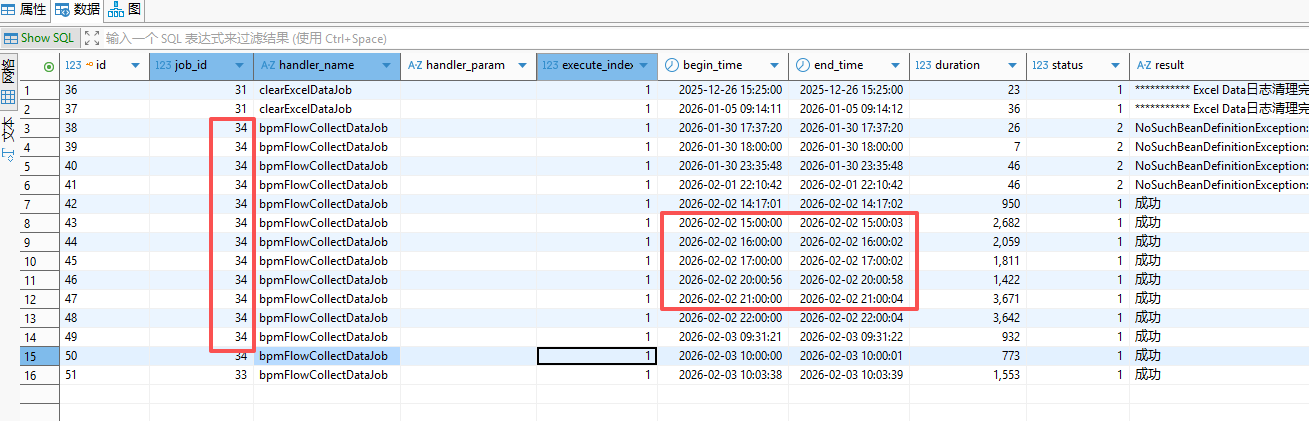Click the green circle icon in the row header corner
Screen dimensions: 1309x421
50,66
